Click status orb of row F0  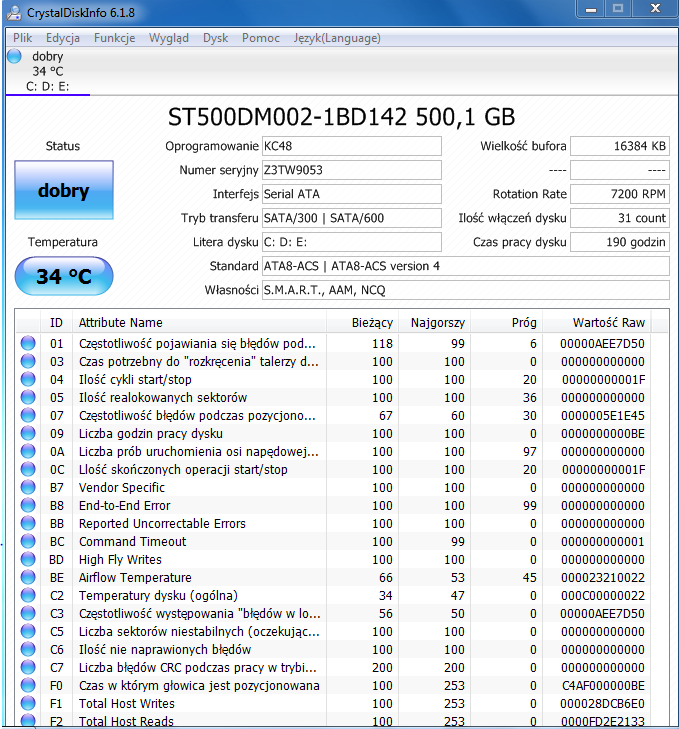28,685
